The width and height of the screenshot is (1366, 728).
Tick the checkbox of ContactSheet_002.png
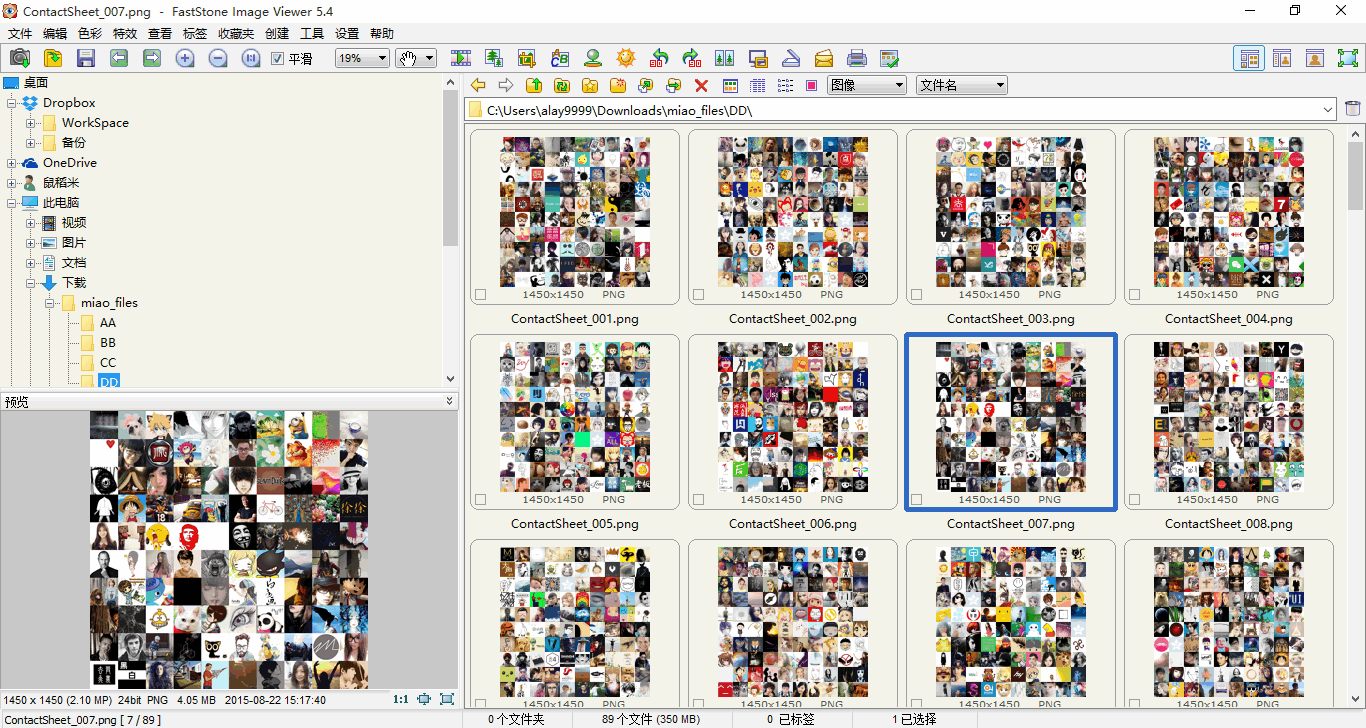pos(698,295)
